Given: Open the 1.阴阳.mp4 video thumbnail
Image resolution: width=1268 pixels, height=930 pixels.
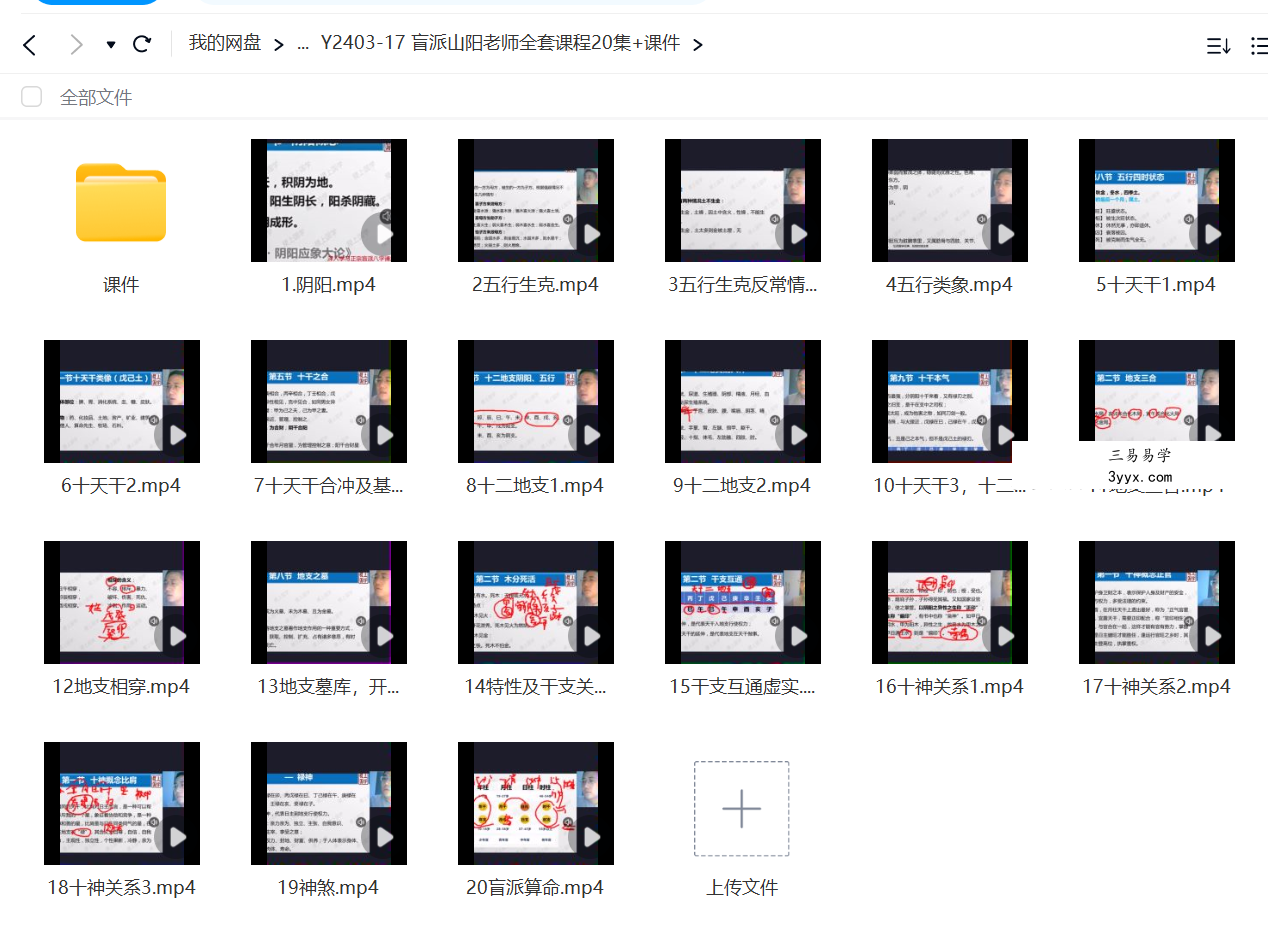Looking at the screenshot, I should click(329, 200).
